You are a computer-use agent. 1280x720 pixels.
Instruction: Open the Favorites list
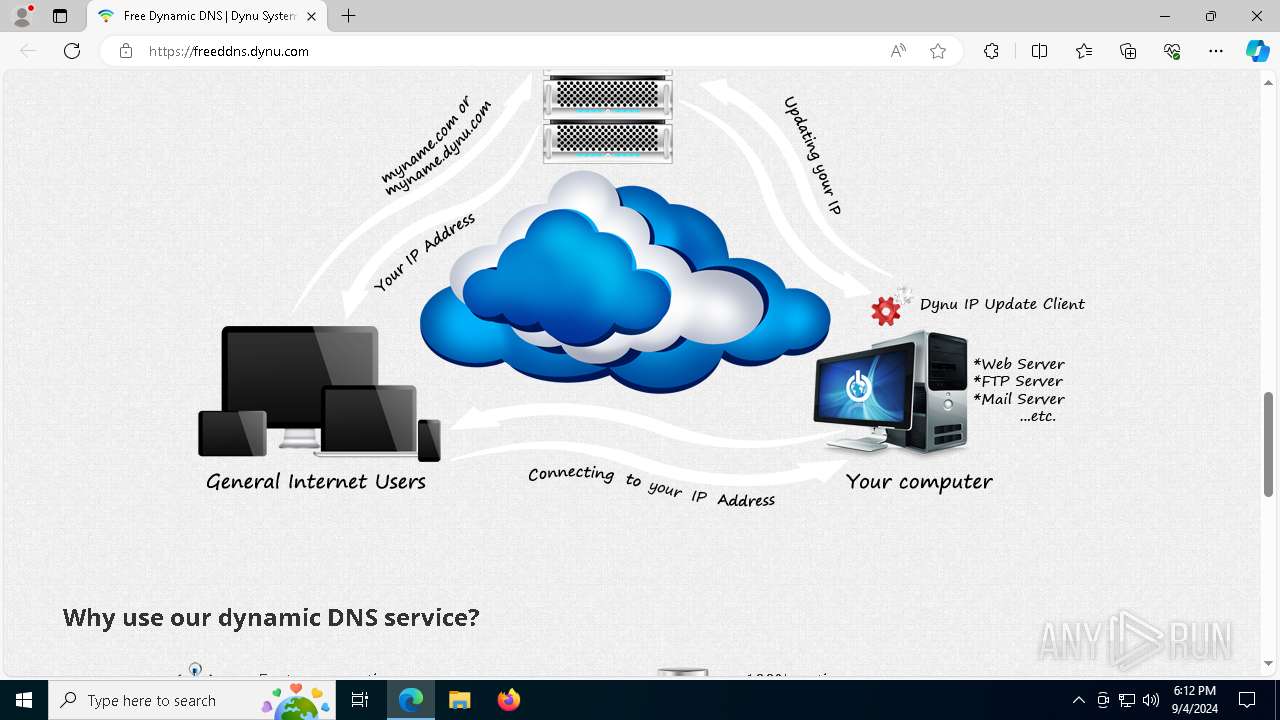1084,51
